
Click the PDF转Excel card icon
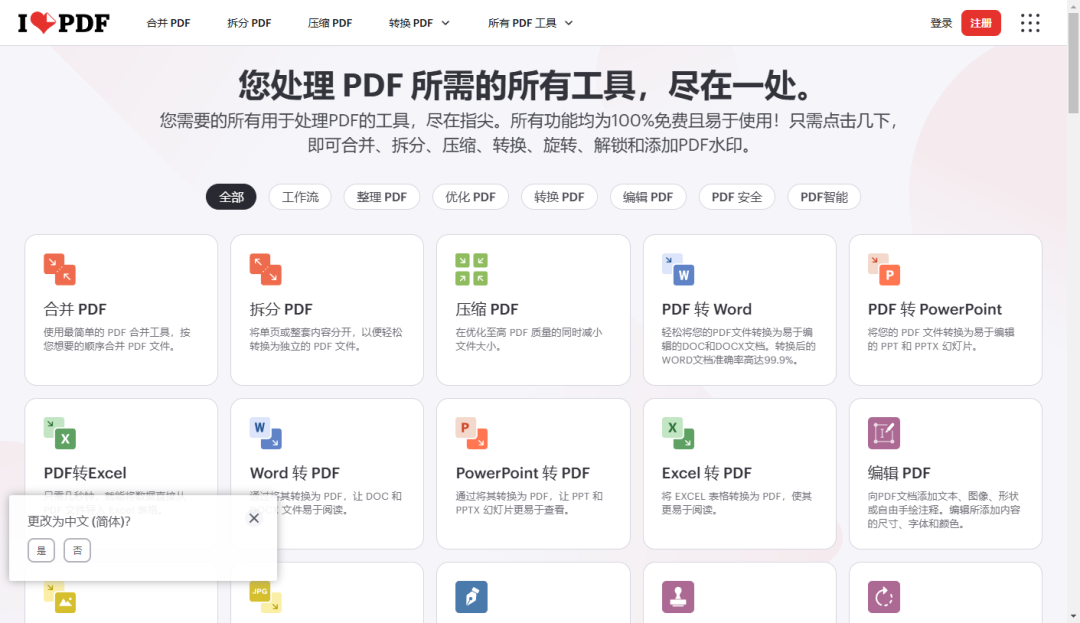pos(60,433)
